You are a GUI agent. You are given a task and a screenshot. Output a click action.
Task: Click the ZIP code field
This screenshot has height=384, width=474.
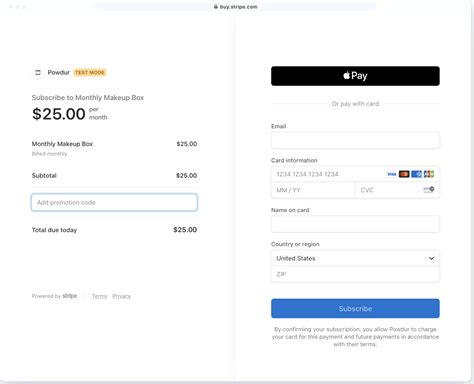(x=355, y=274)
